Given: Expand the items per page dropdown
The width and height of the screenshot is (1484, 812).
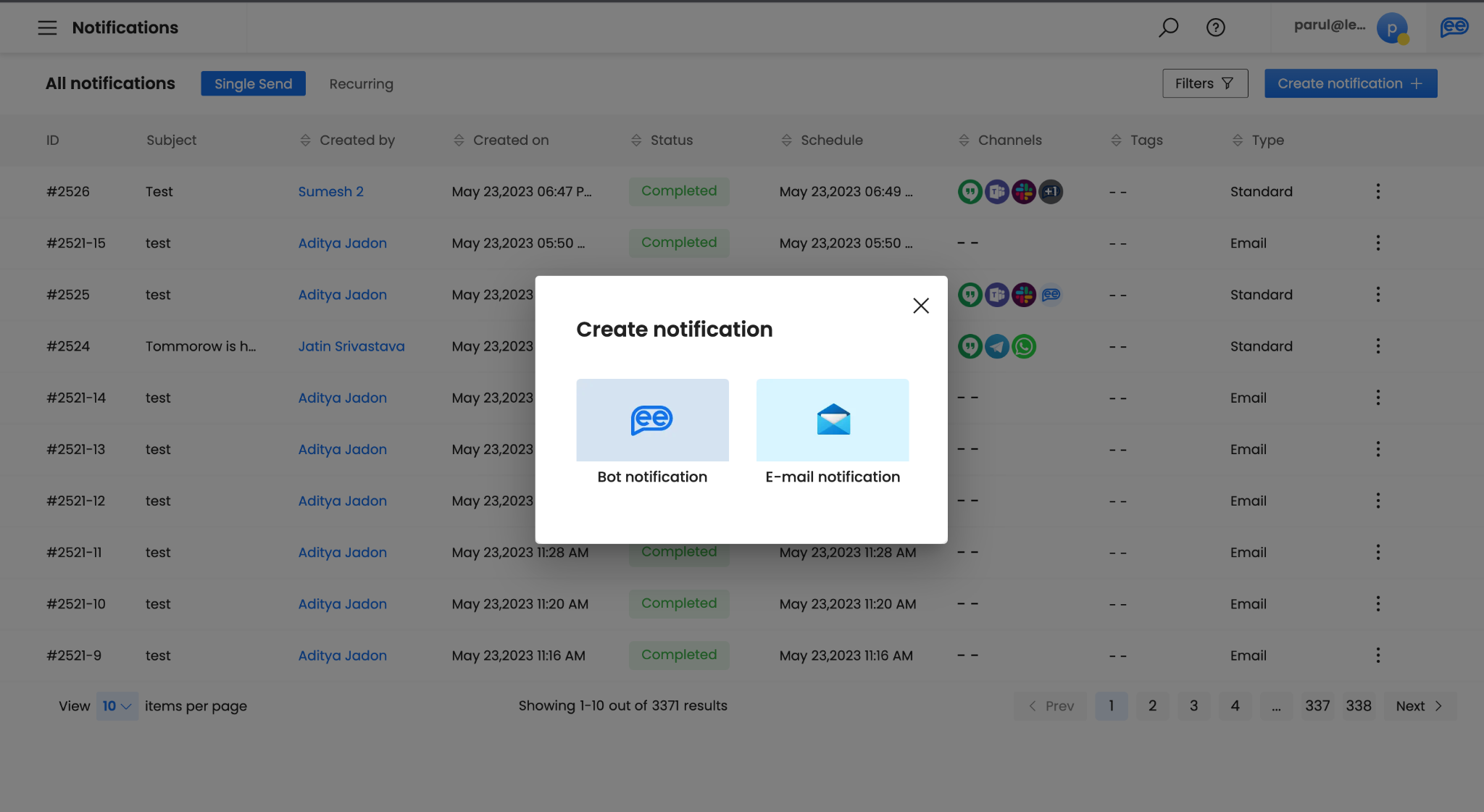Looking at the screenshot, I should point(117,706).
